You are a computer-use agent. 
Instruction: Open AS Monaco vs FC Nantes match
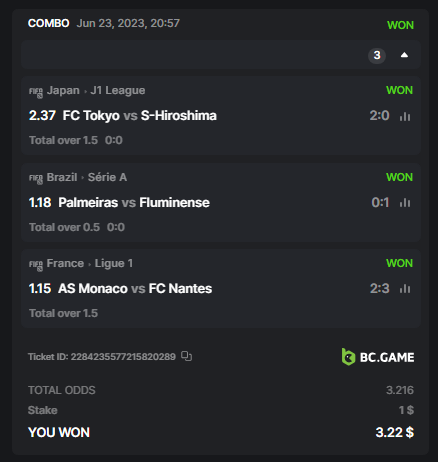135,288
